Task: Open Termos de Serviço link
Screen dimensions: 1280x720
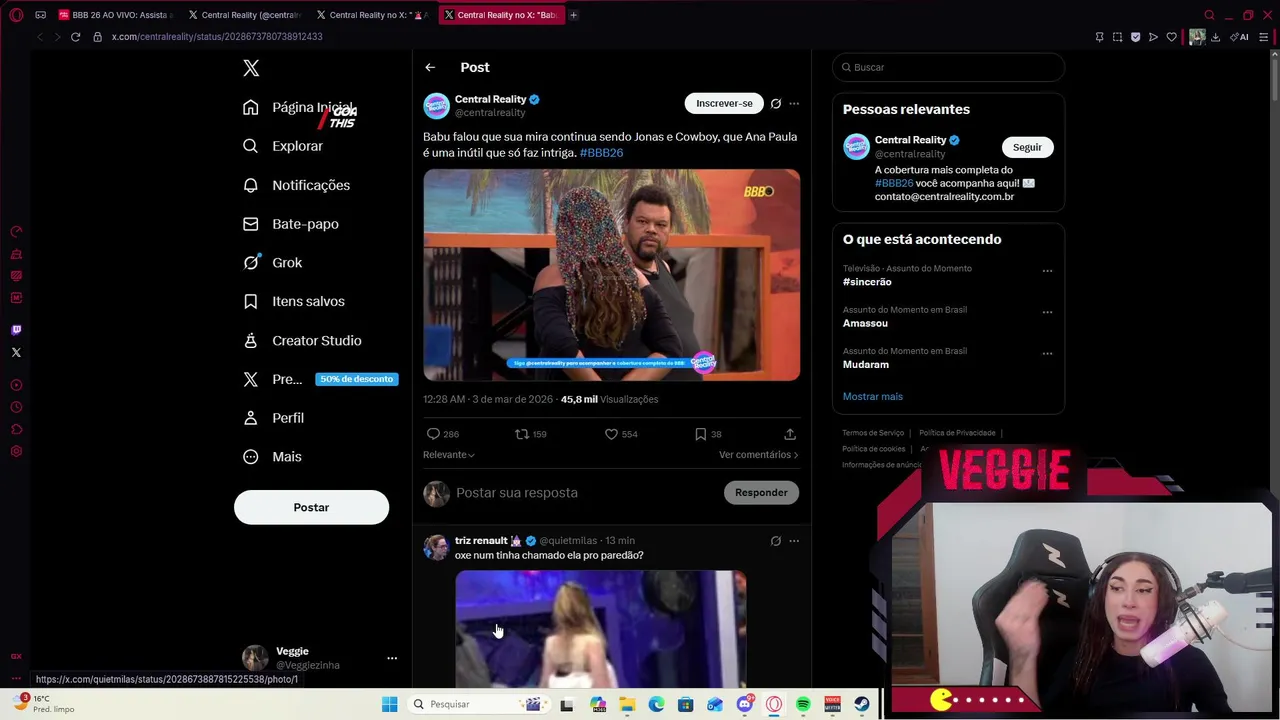Action: pyautogui.click(x=873, y=433)
